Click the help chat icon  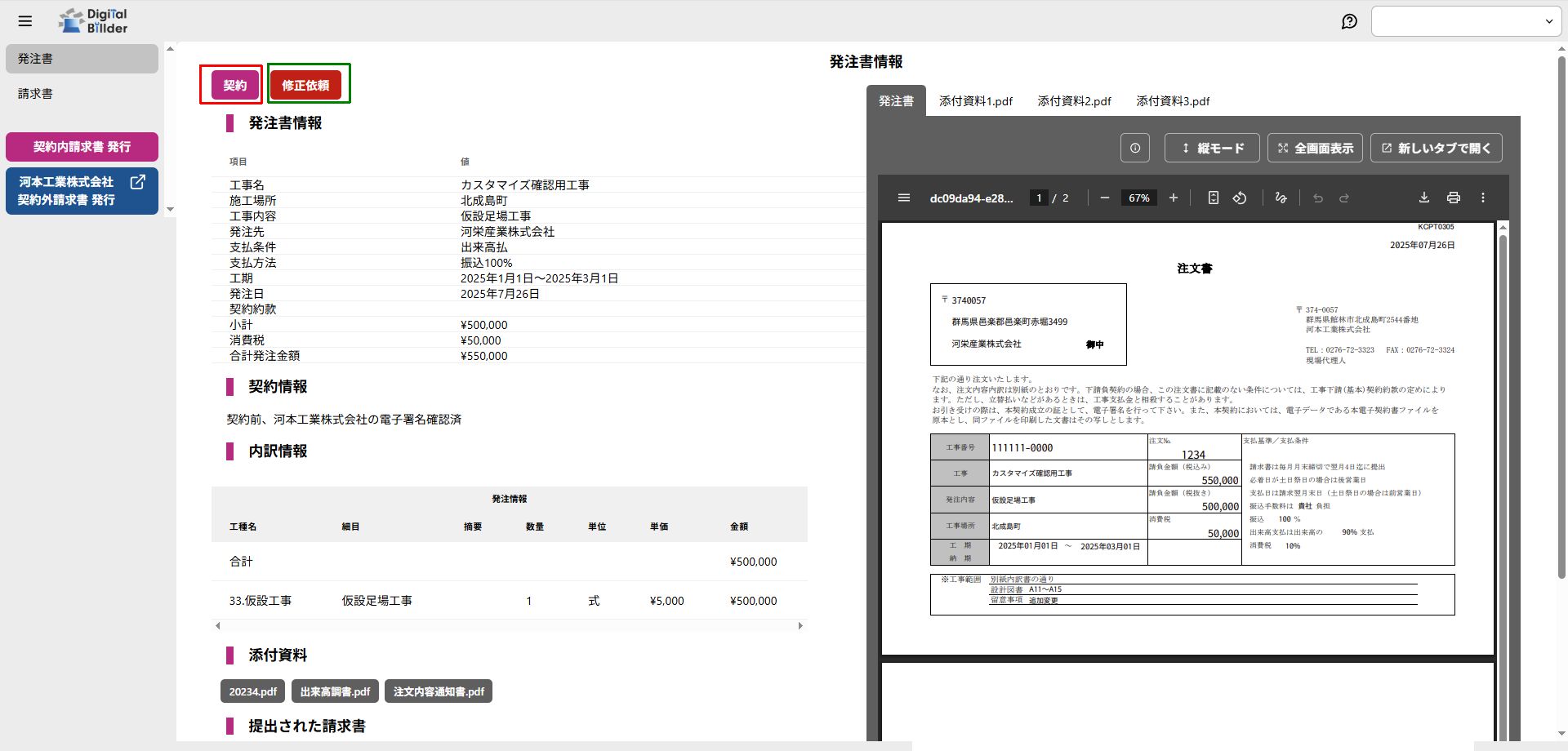click(1349, 21)
